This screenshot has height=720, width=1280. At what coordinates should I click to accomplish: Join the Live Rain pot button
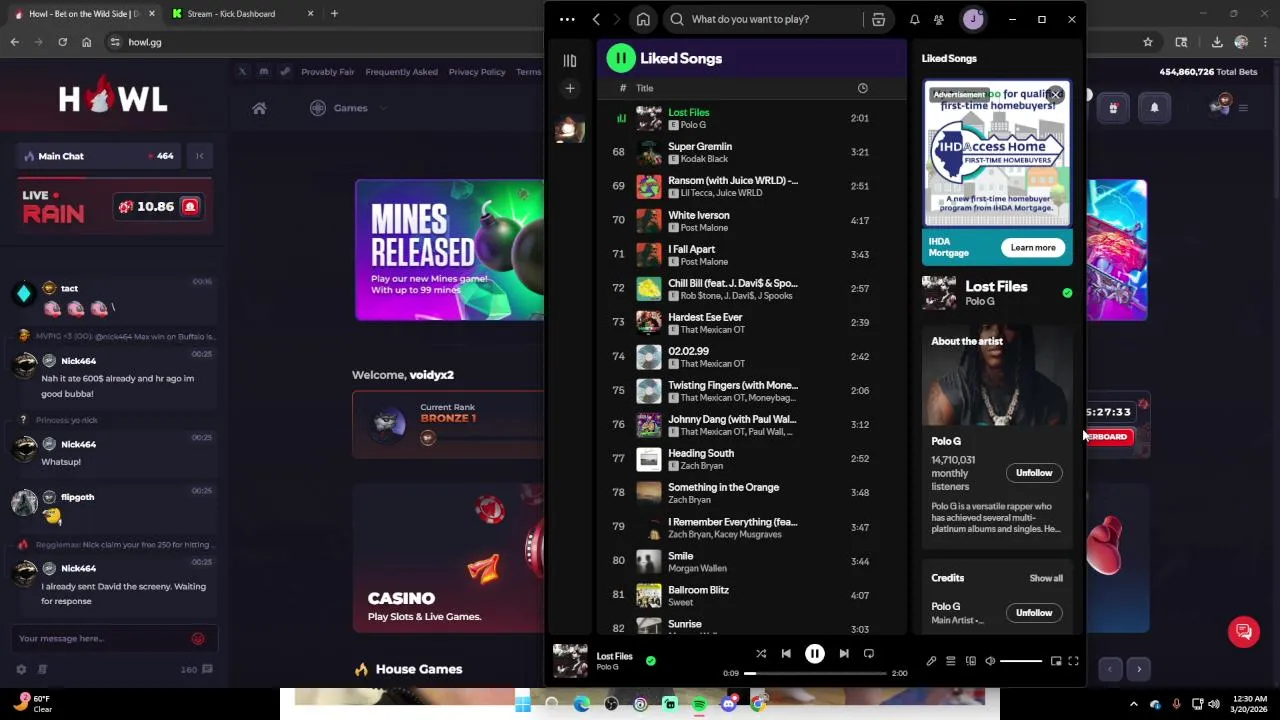[190, 207]
